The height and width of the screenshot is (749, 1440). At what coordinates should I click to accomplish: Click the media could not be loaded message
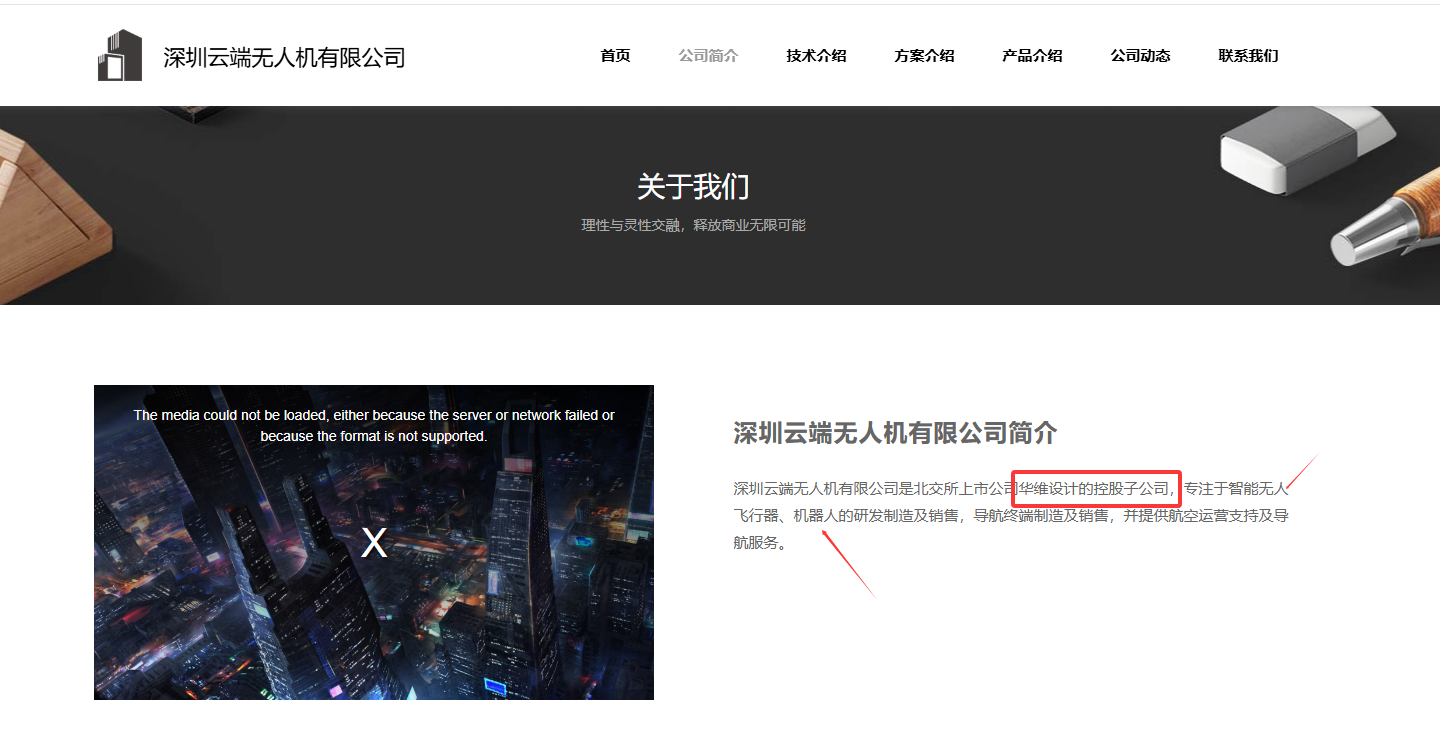(x=374, y=426)
